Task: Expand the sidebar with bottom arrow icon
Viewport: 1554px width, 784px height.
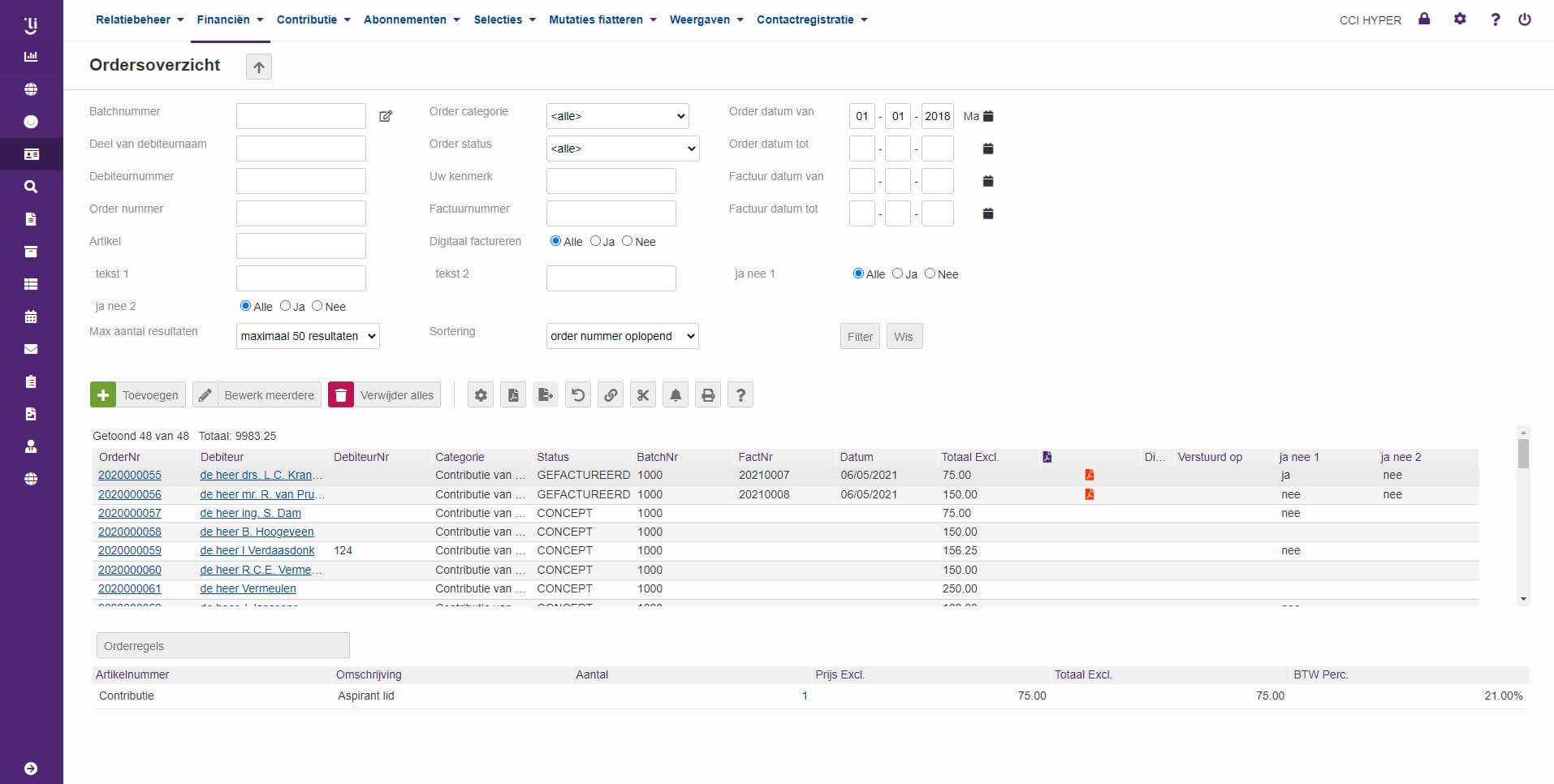Action: click(31, 769)
